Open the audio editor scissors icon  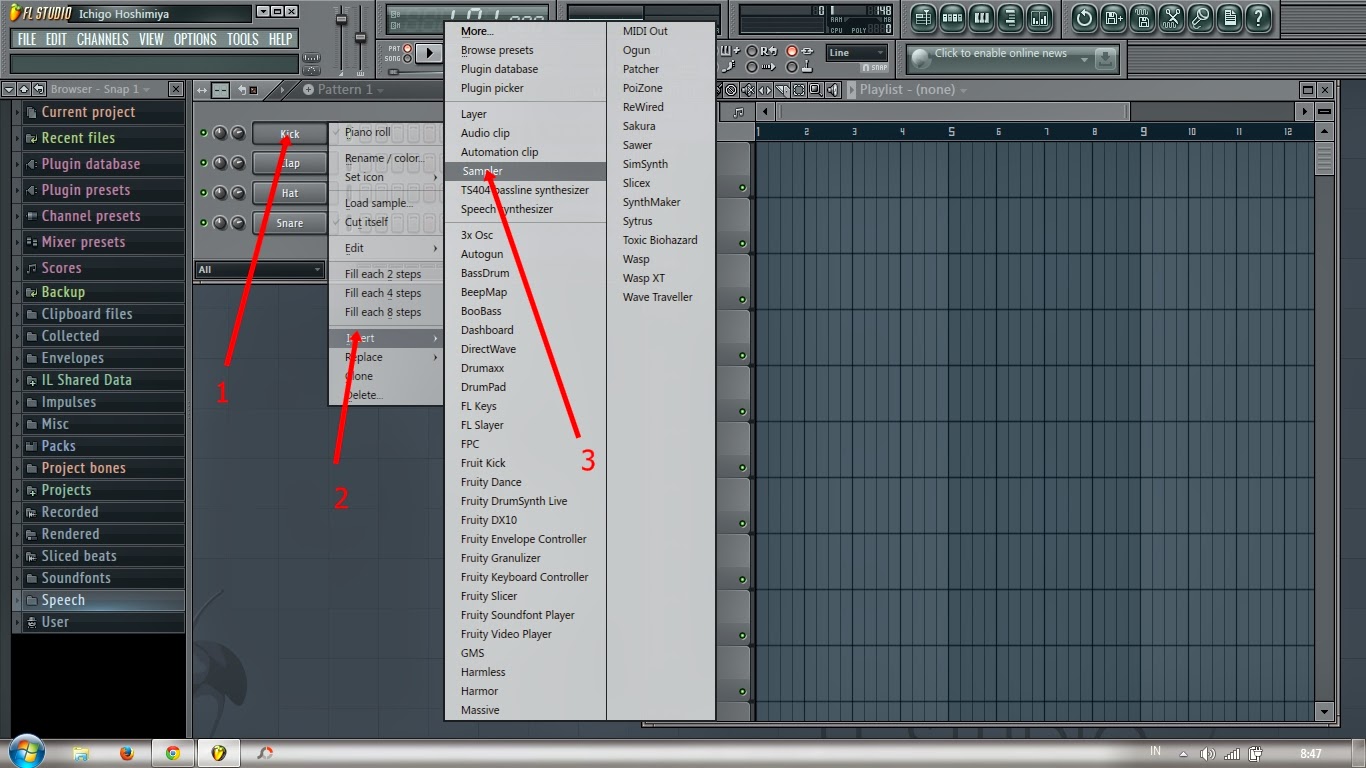click(1171, 18)
